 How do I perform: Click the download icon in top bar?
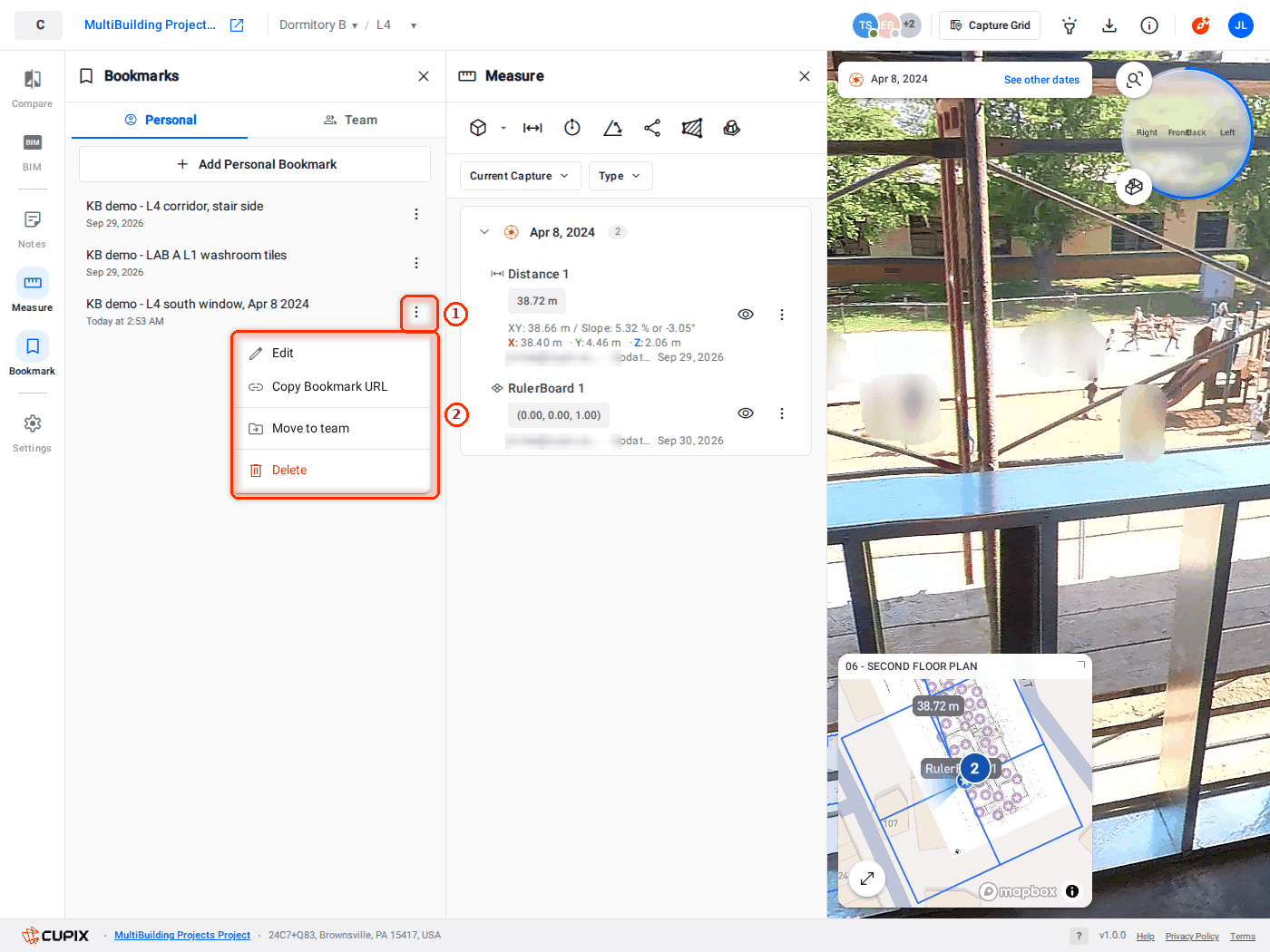[1109, 25]
